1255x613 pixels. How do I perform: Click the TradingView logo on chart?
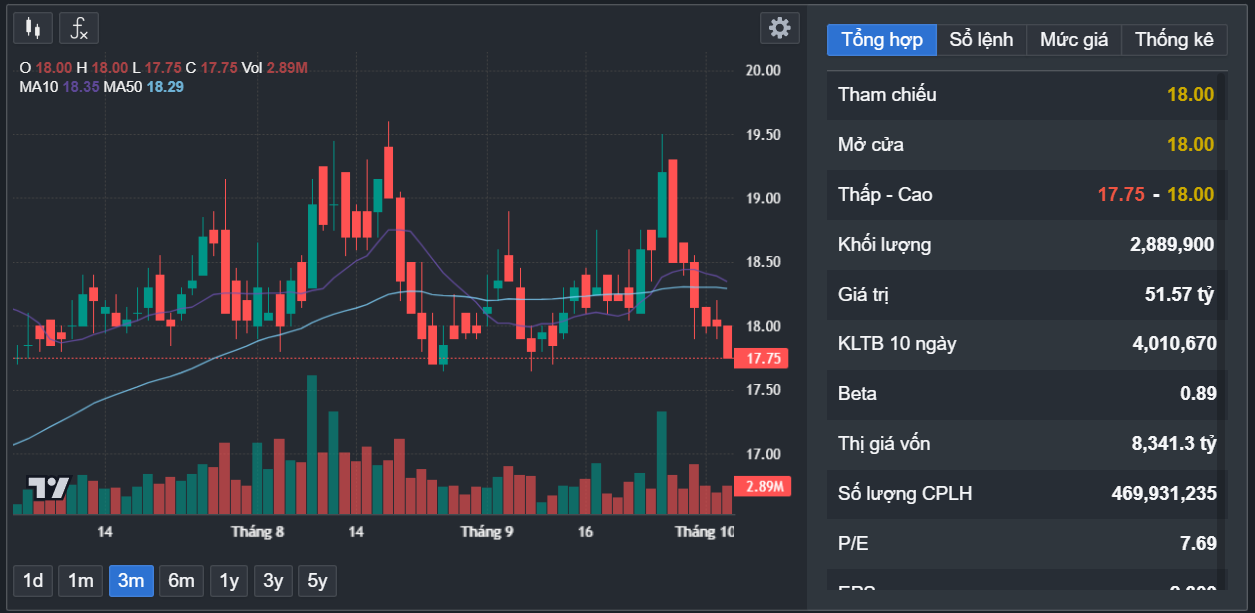click(47, 488)
